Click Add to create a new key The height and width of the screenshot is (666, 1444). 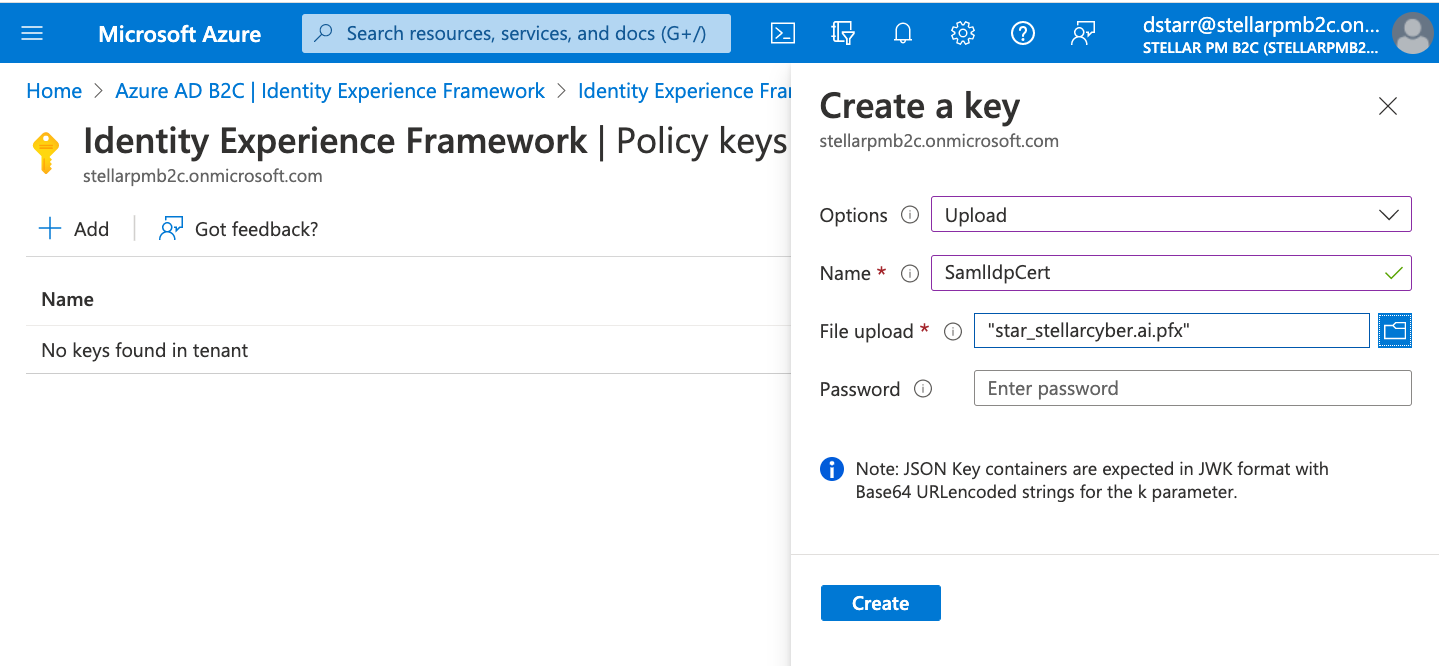coord(73,228)
